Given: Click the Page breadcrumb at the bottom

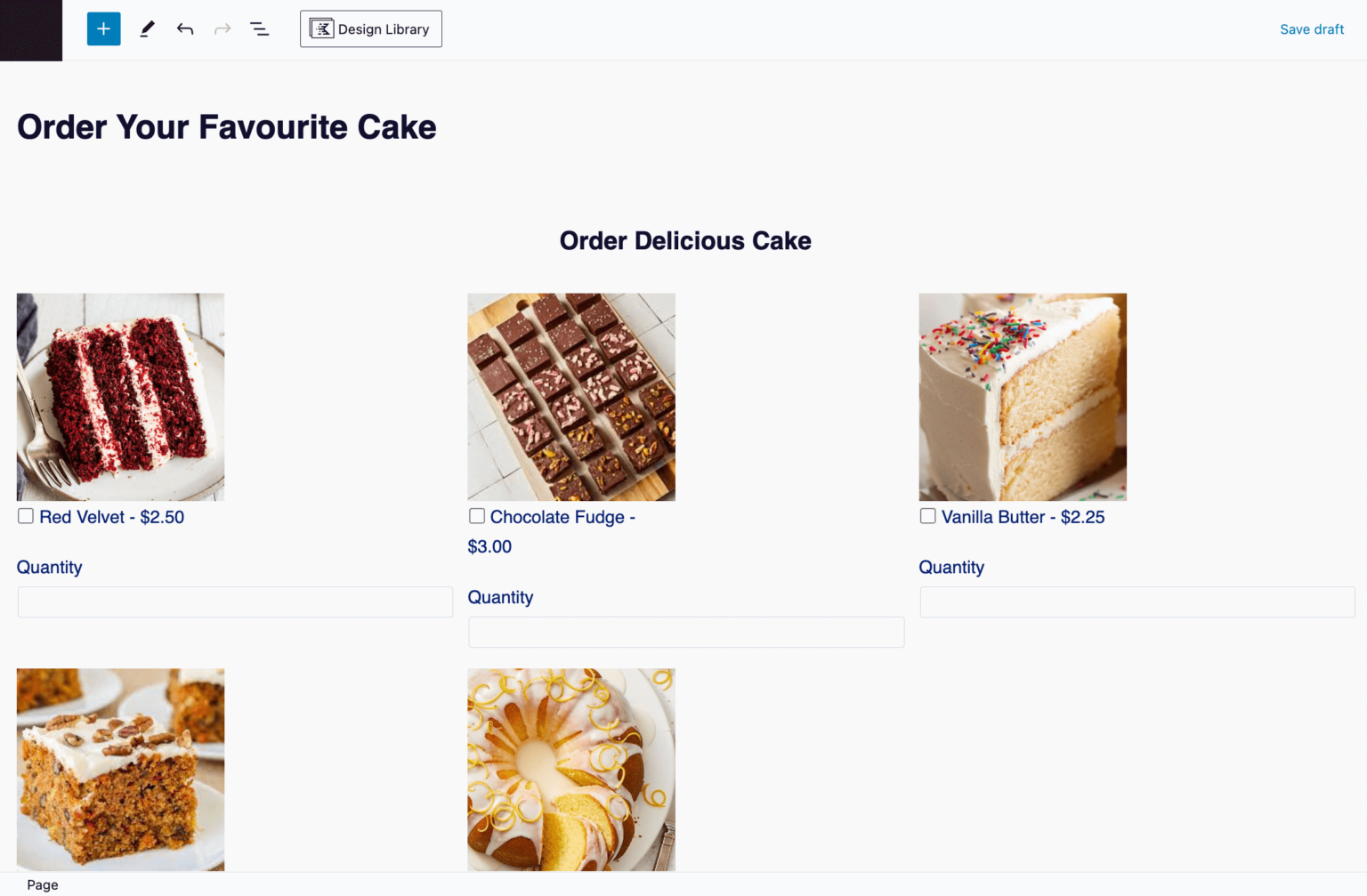Looking at the screenshot, I should [x=42, y=884].
